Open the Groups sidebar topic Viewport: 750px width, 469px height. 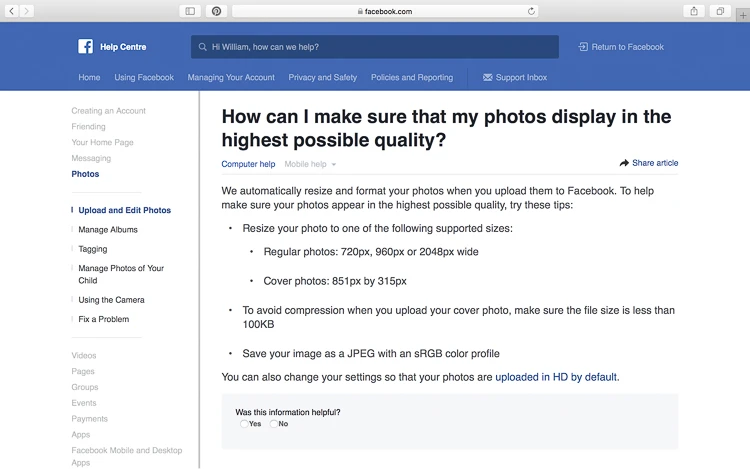pos(85,387)
